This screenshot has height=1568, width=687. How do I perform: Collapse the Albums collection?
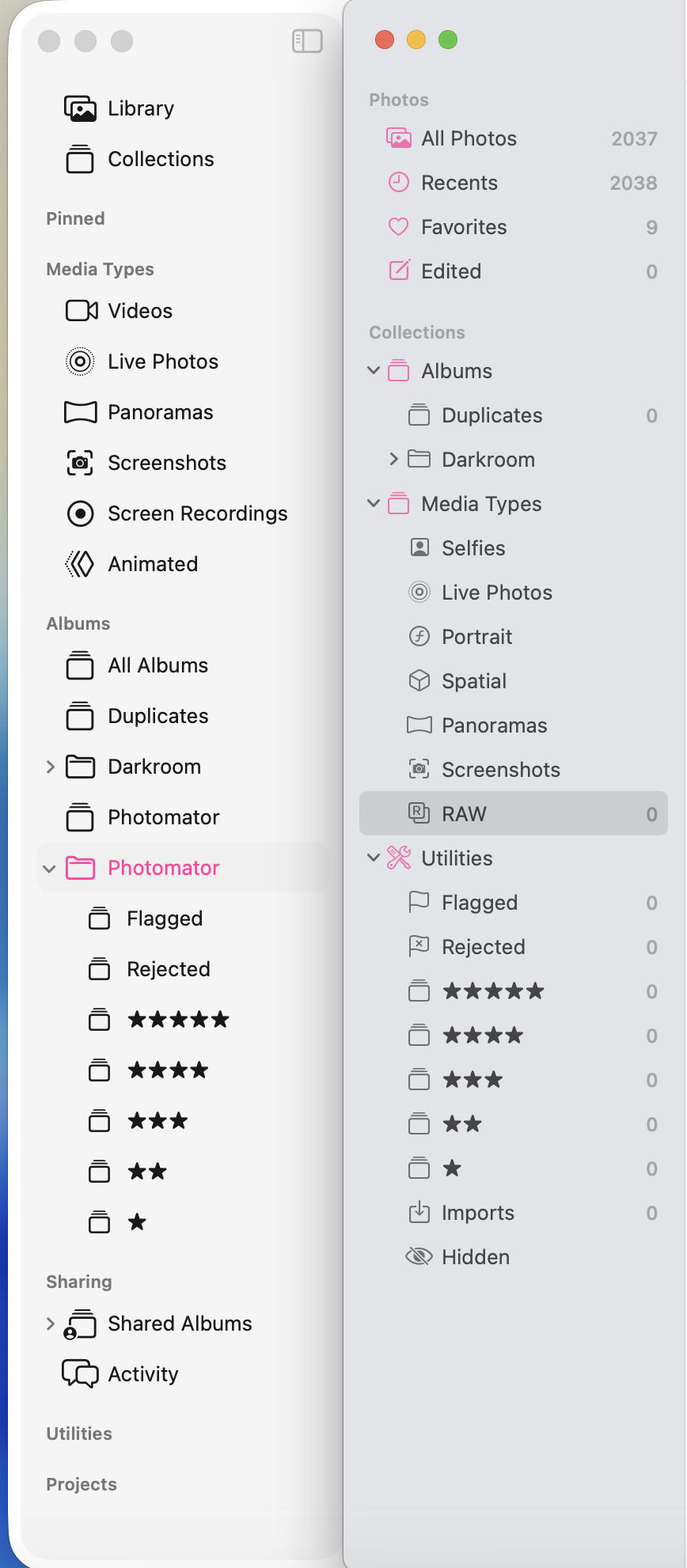pyautogui.click(x=373, y=370)
